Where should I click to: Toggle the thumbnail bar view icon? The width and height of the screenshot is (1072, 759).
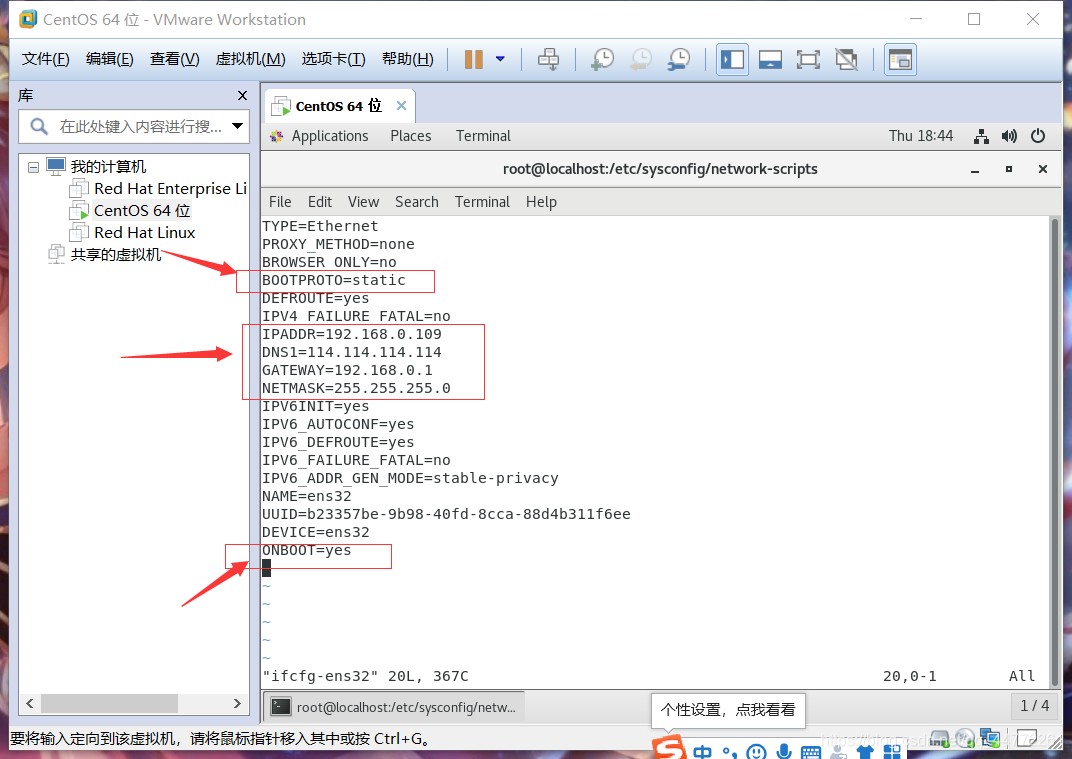click(x=770, y=59)
